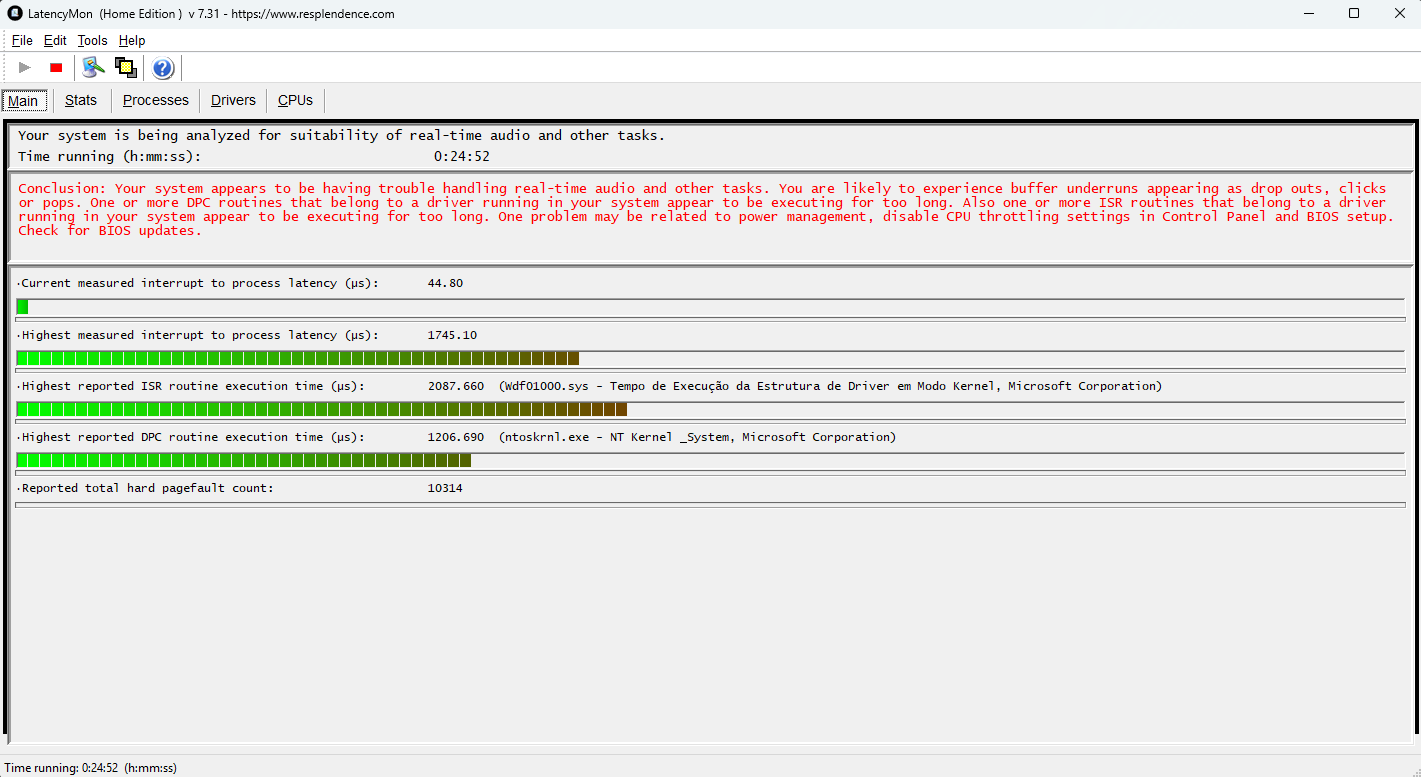Click the highest ISR execution time bar
Screen dimensions: 1421x777
pyautogui.click(x=322, y=409)
